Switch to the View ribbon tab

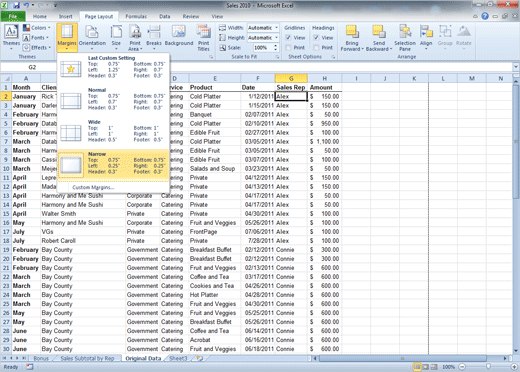pyautogui.click(x=217, y=16)
